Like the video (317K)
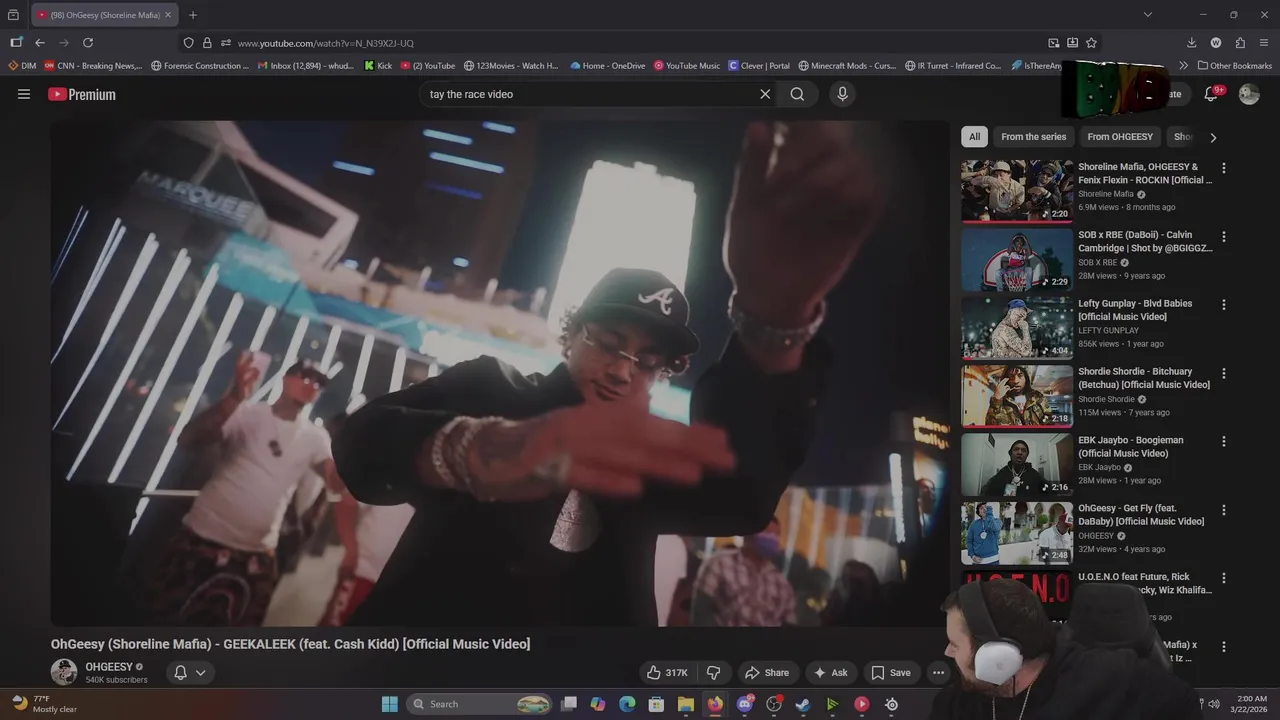The image size is (1280, 720). pyautogui.click(x=668, y=673)
